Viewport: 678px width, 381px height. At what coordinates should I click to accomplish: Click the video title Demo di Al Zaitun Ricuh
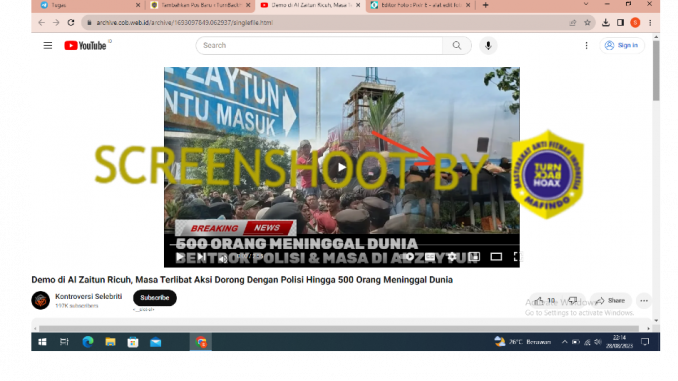point(242,280)
